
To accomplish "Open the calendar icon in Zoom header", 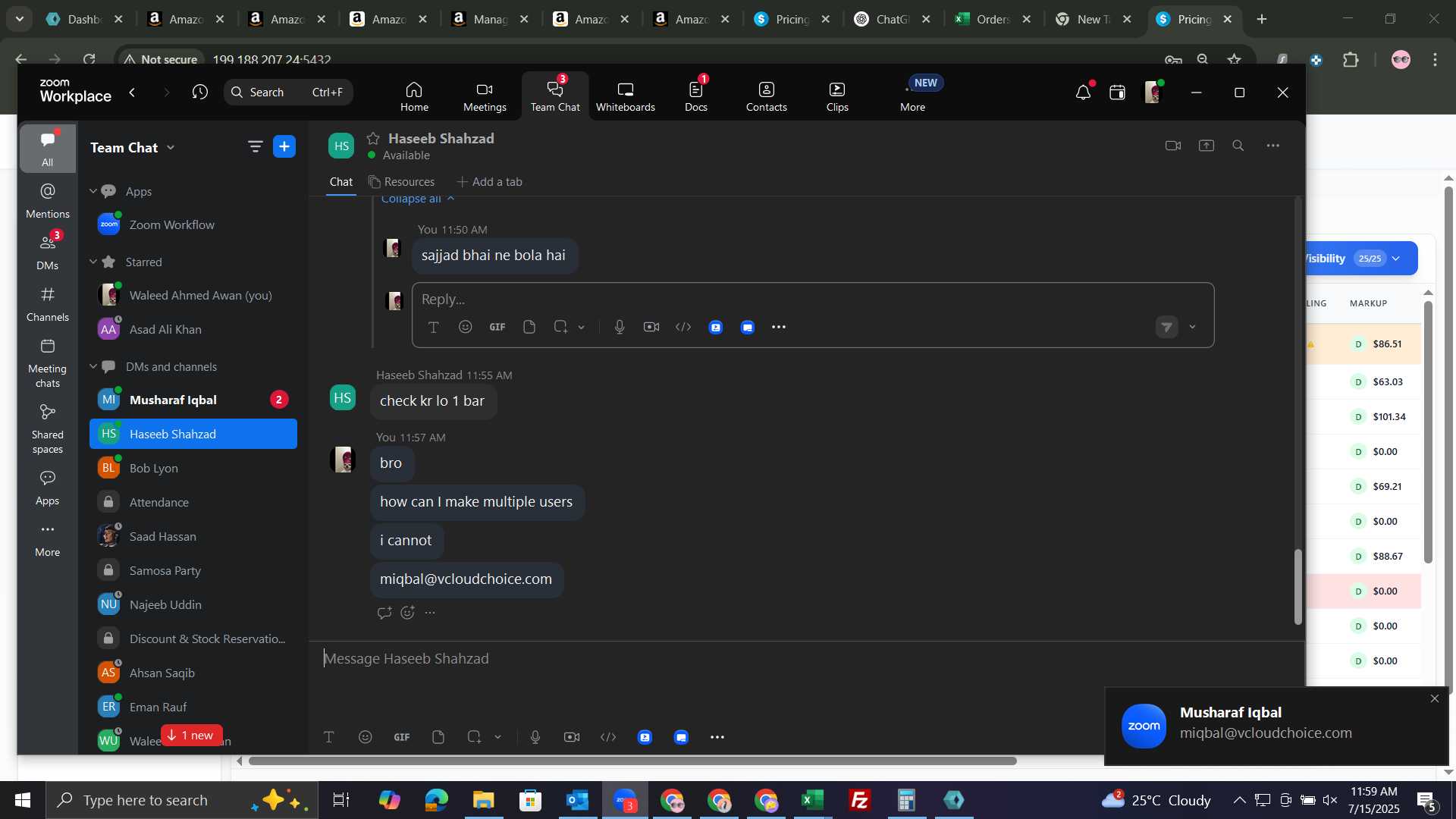I will coord(1117,93).
